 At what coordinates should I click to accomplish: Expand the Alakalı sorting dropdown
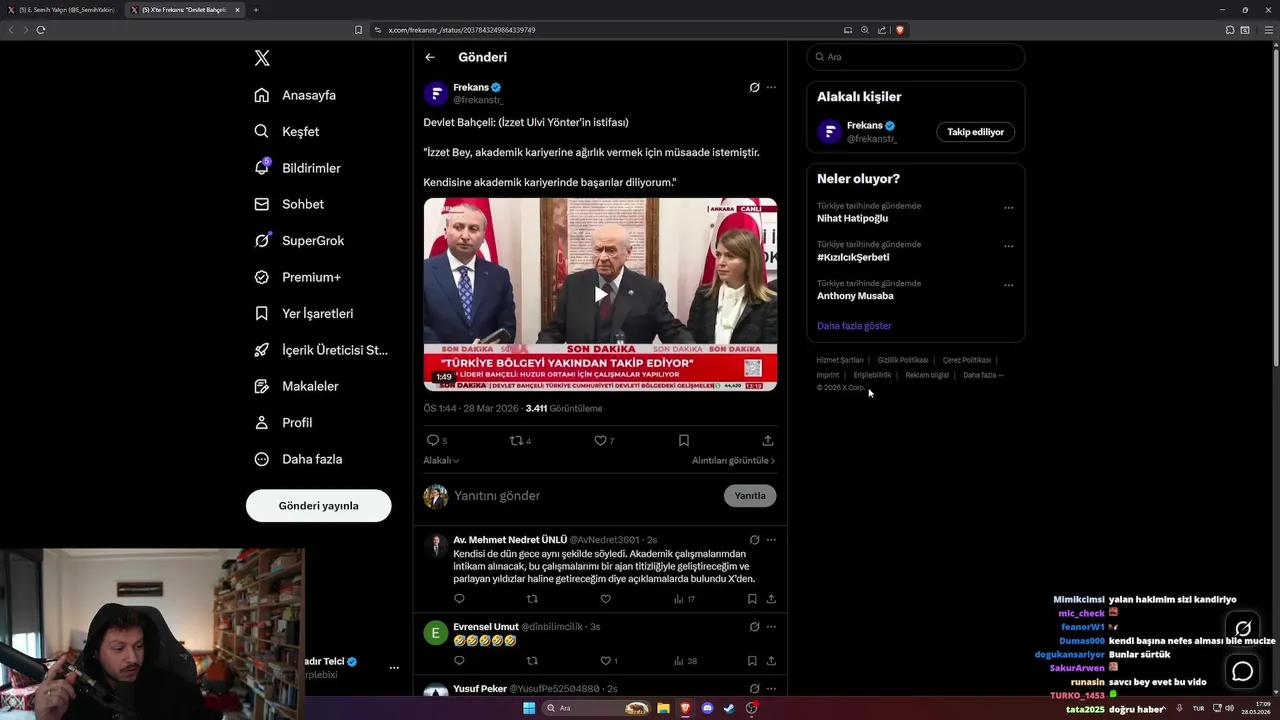click(441, 461)
